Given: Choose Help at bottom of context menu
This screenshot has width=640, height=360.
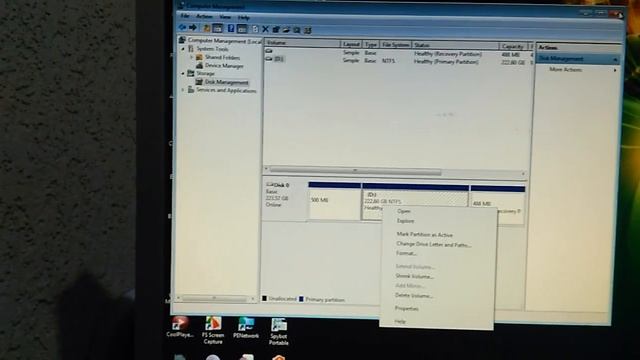Looking at the screenshot, I should [x=400, y=322].
